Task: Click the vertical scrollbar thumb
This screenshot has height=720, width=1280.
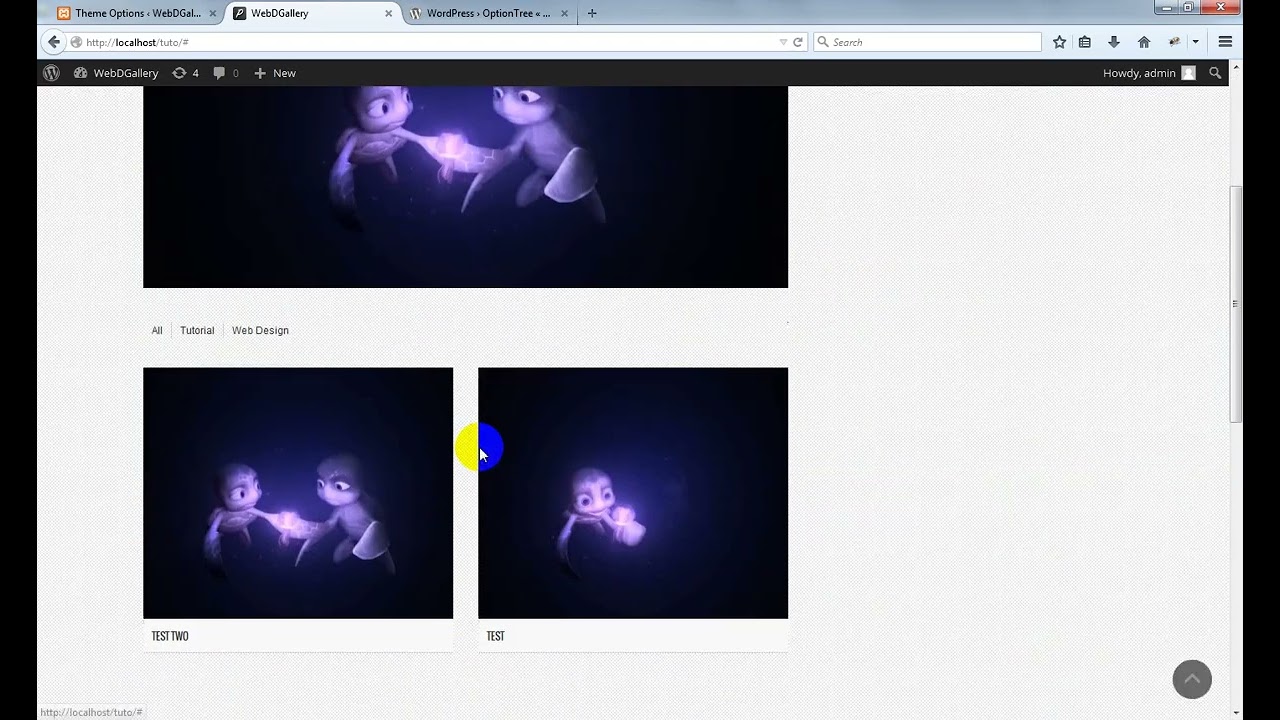Action: pyautogui.click(x=1236, y=304)
